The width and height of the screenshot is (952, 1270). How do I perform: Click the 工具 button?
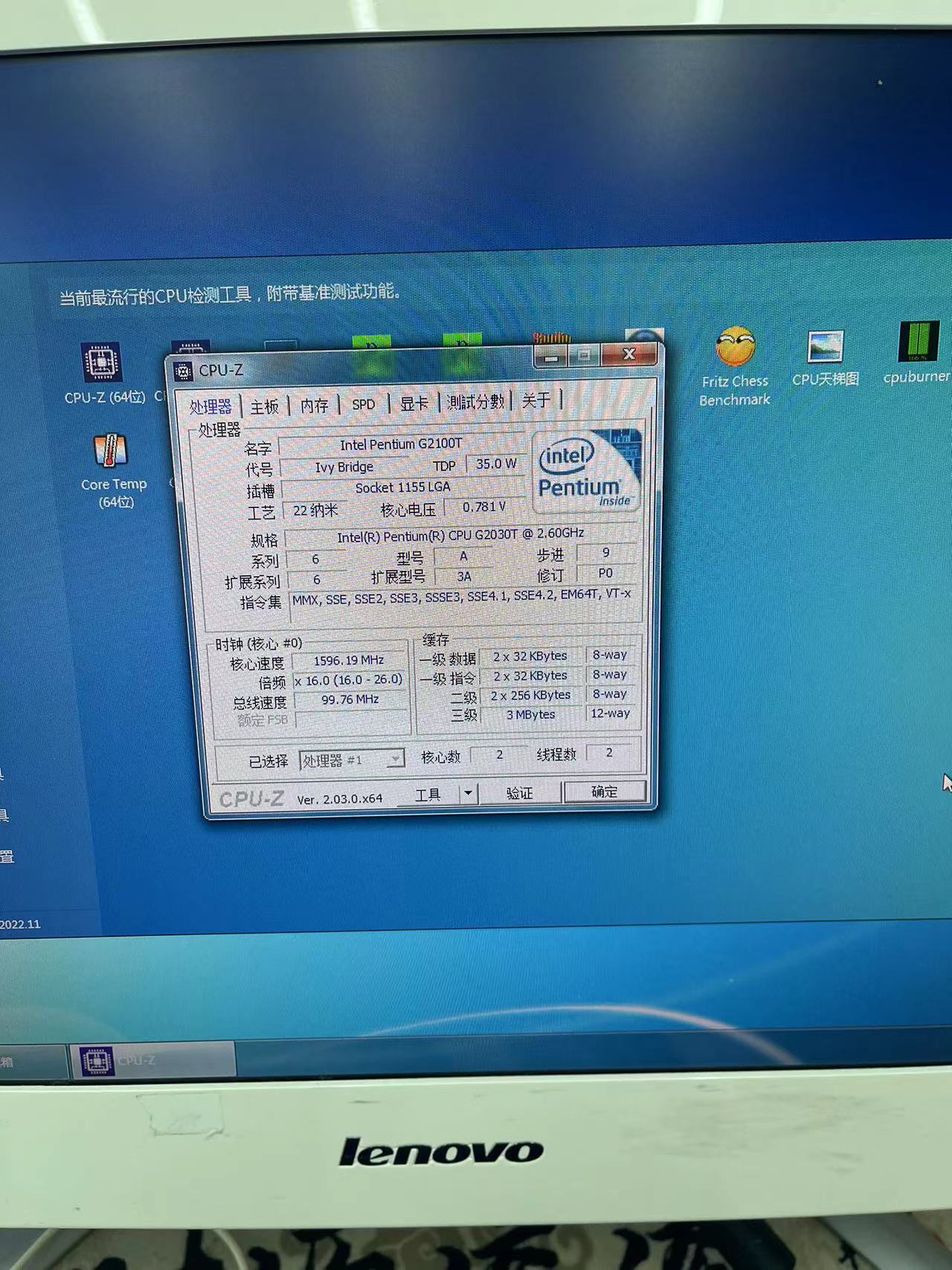(428, 795)
